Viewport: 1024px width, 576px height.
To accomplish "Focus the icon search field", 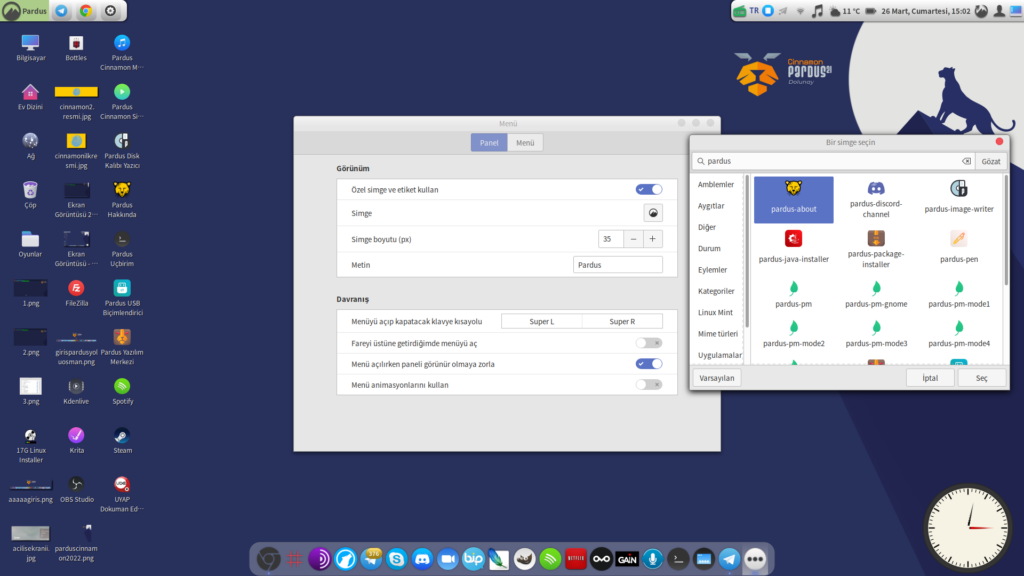I will tap(833, 161).
